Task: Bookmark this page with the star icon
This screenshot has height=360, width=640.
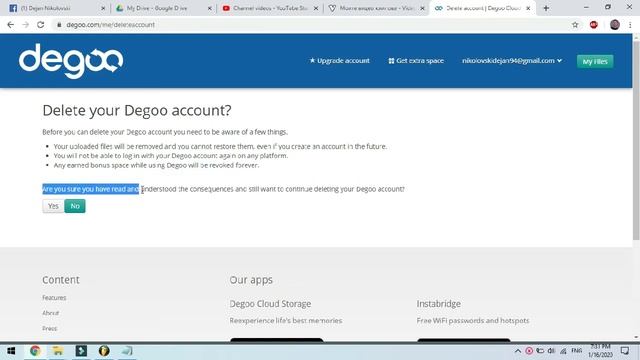Action: coord(575,25)
